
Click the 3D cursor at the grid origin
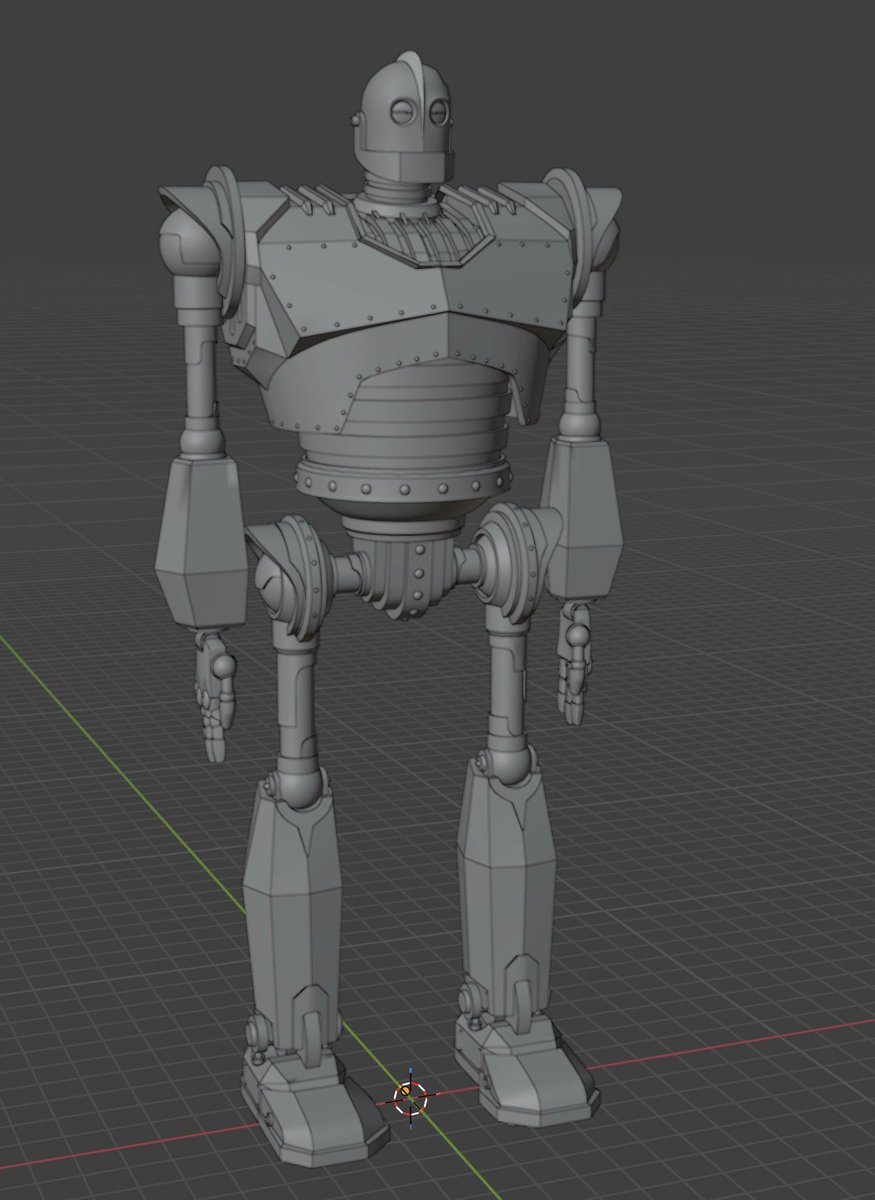tap(410, 1098)
